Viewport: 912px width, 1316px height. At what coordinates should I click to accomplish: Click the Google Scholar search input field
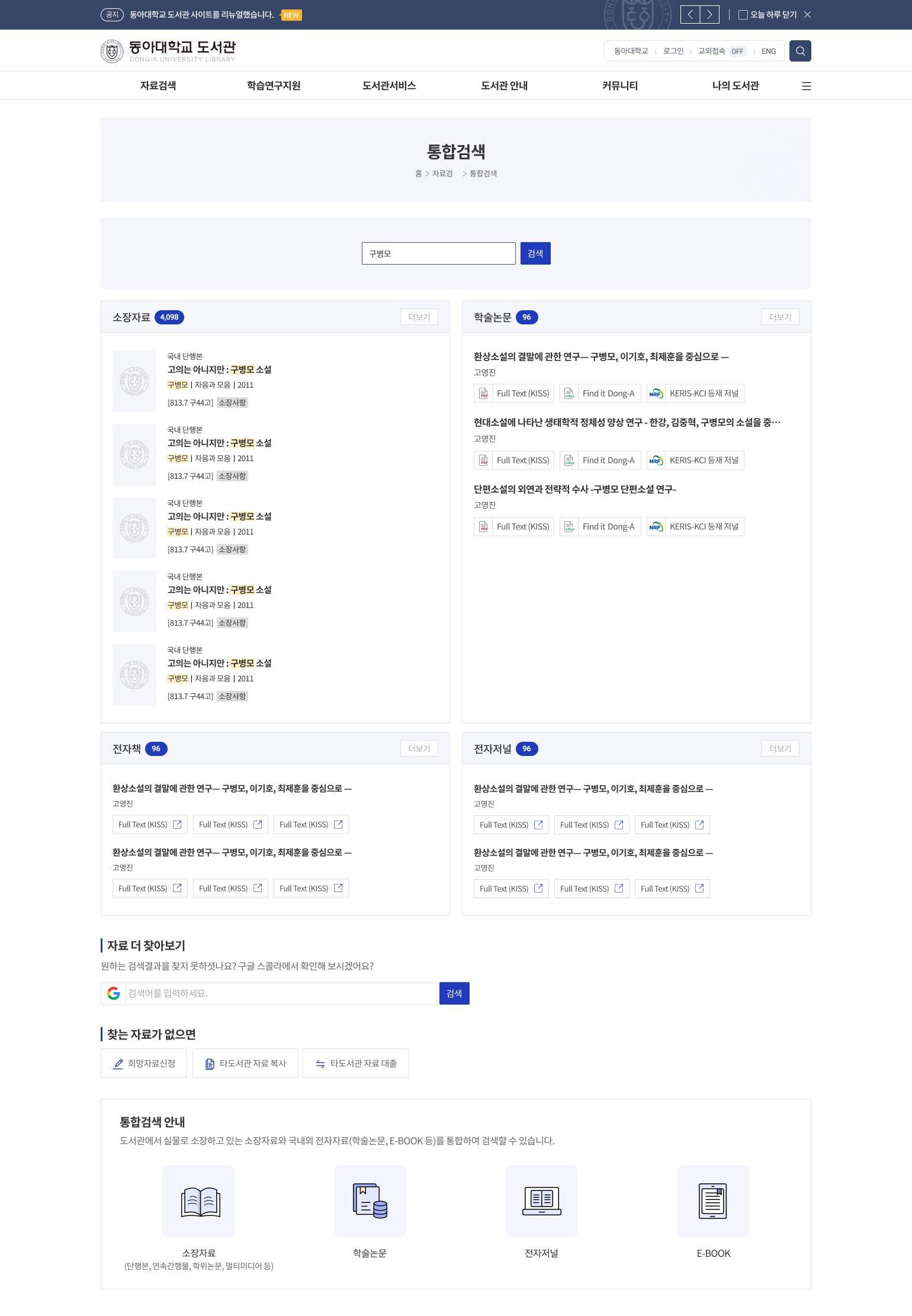(281, 993)
